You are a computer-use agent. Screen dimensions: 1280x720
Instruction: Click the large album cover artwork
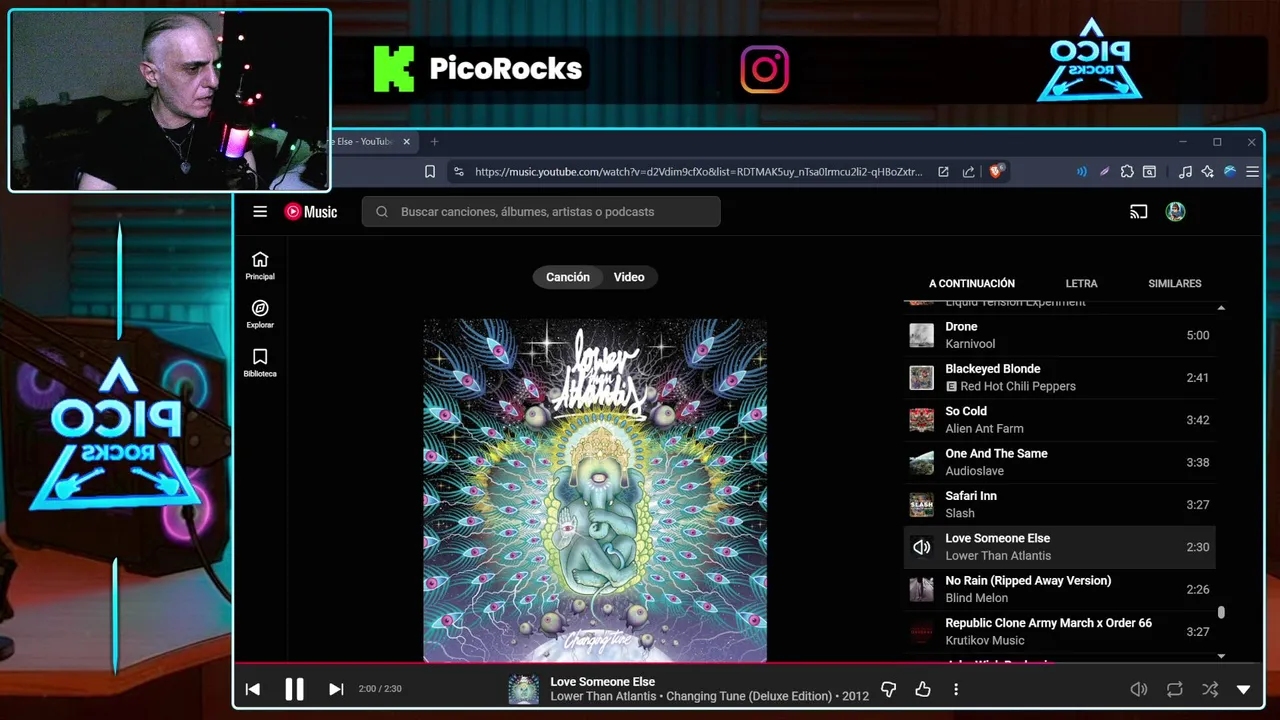(x=595, y=490)
